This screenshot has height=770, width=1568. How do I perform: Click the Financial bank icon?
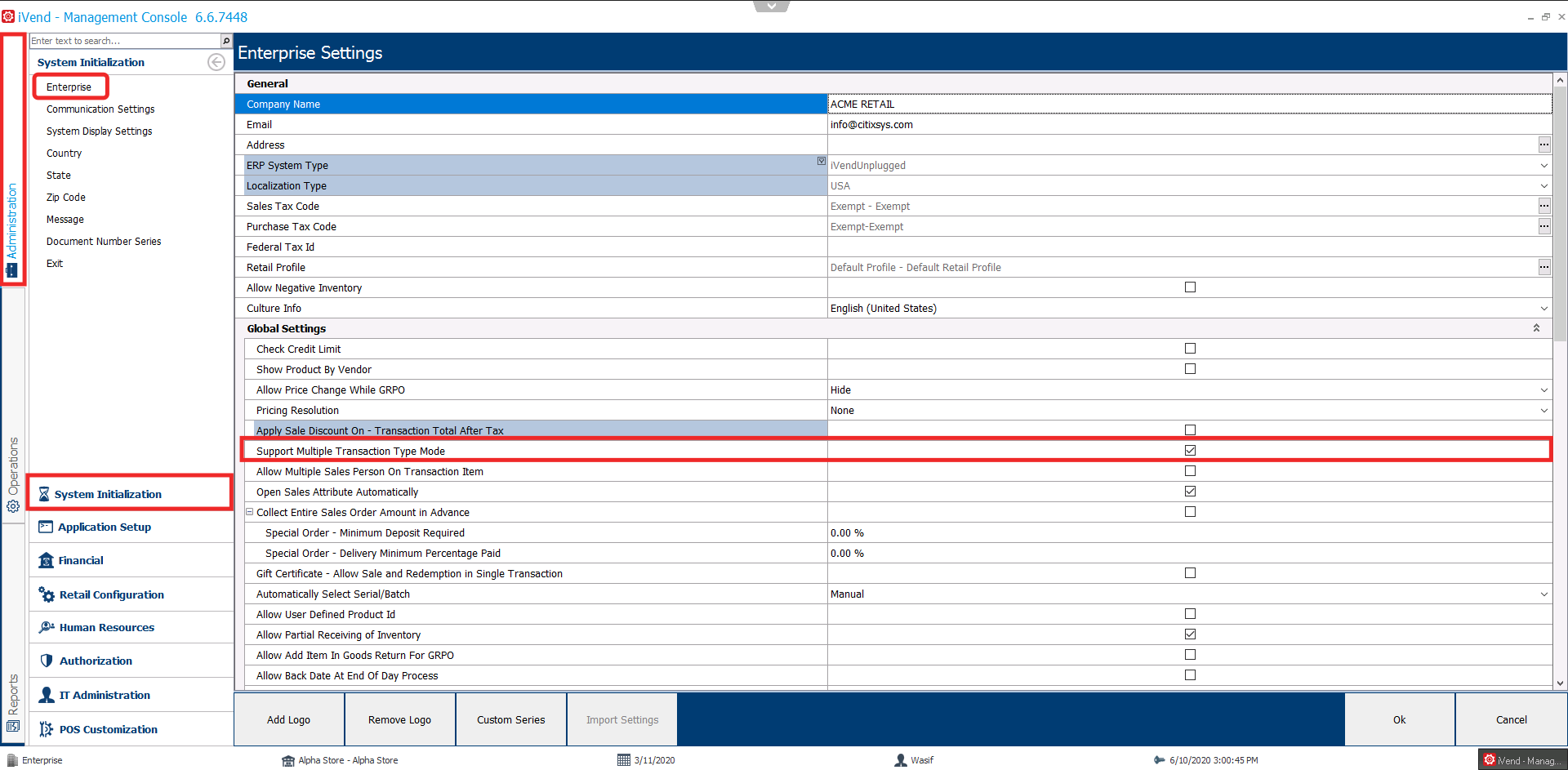tap(47, 560)
